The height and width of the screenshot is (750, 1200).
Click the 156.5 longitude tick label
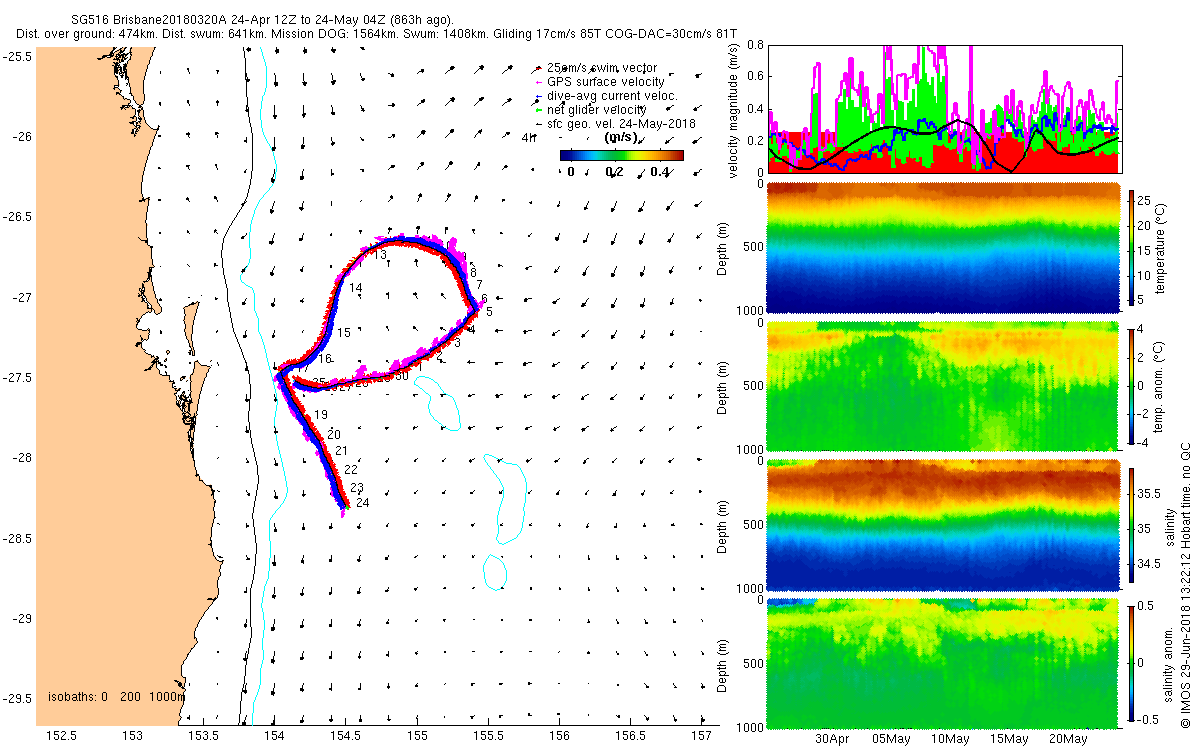(x=630, y=736)
